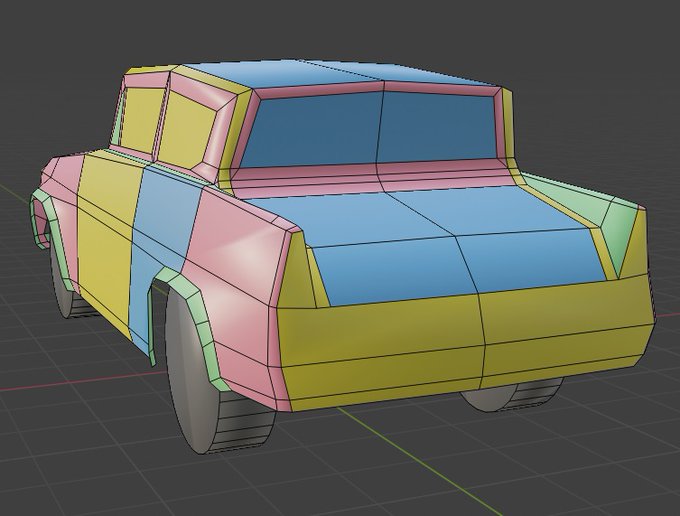Select the left pane of the rear window
Screen dimensions: 680x516
[x=314, y=131]
